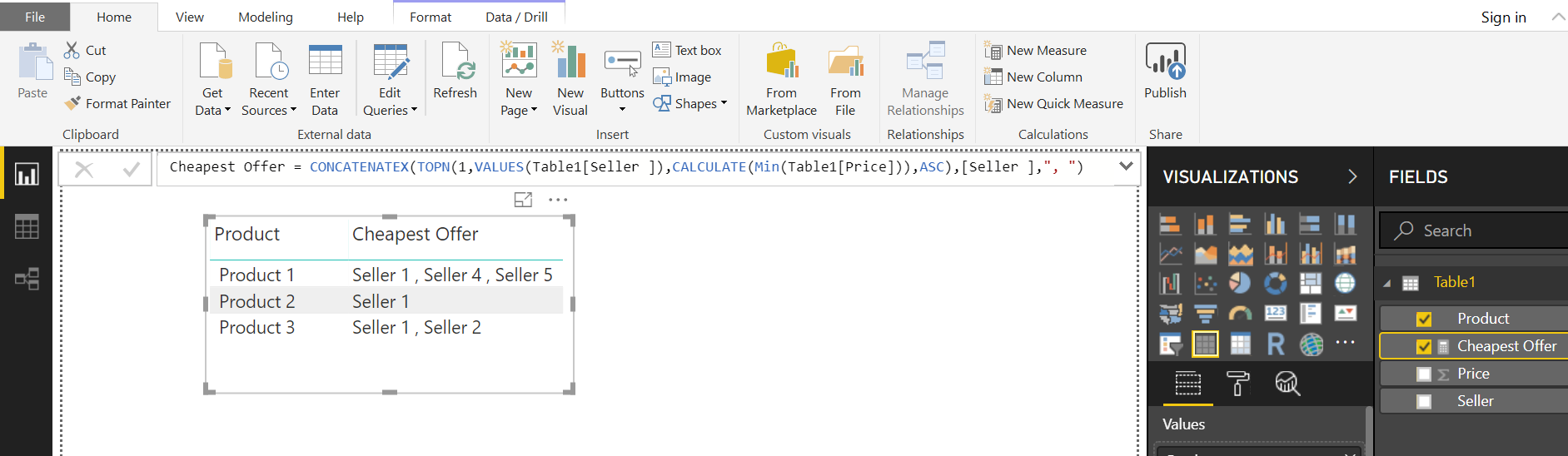Open Format ribbon tab

(431, 17)
